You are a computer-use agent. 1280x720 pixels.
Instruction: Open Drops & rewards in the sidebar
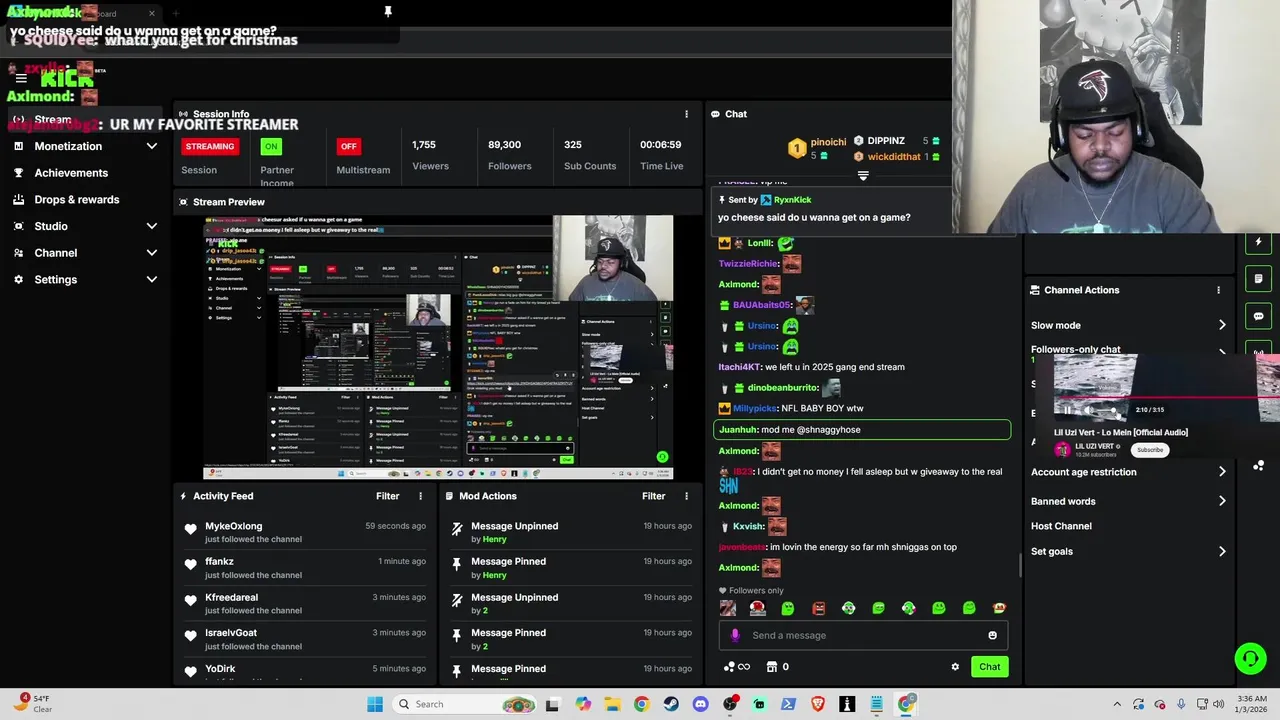tap(77, 199)
